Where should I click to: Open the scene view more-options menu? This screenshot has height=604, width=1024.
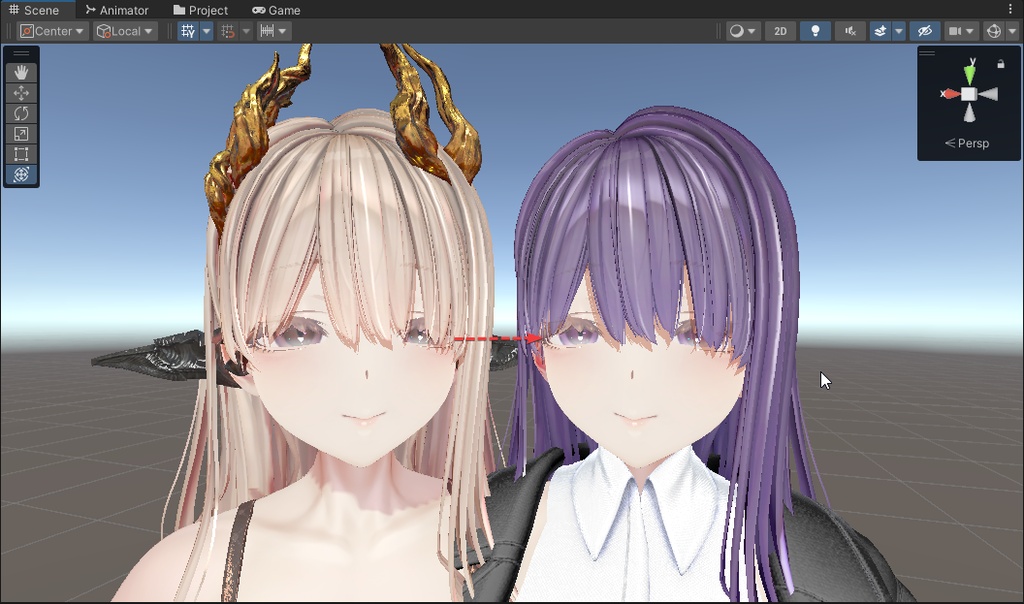(1011, 9)
